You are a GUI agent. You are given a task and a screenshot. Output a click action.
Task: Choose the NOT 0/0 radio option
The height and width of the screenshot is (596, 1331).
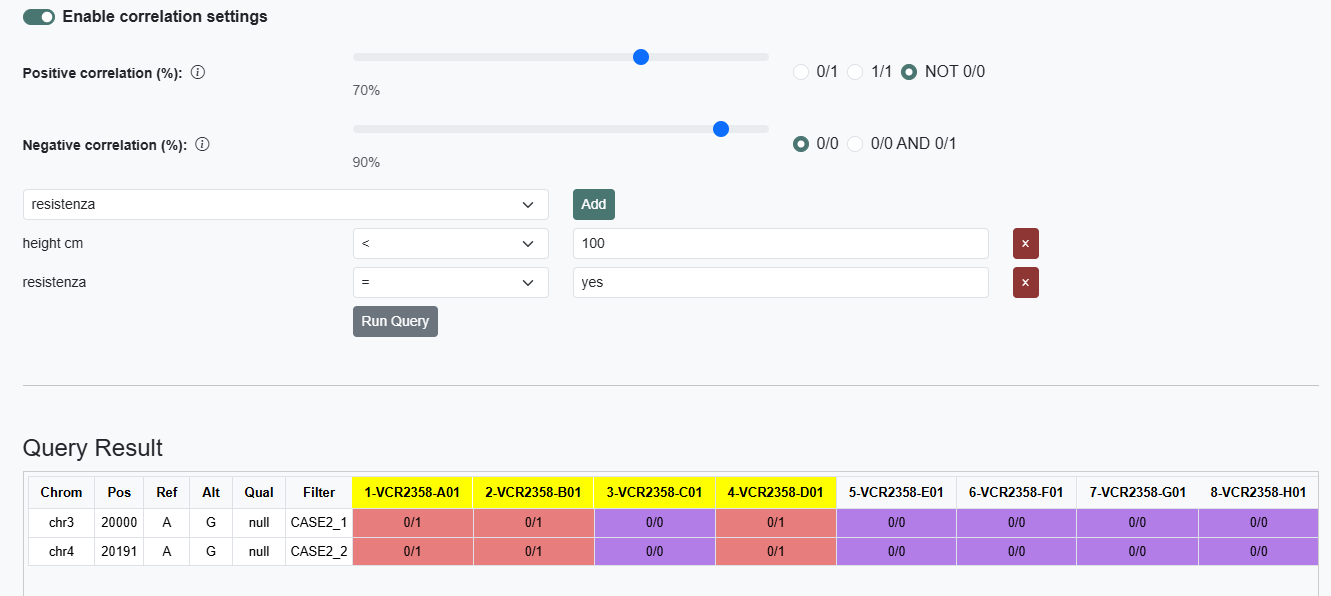[x=909, y=72]
